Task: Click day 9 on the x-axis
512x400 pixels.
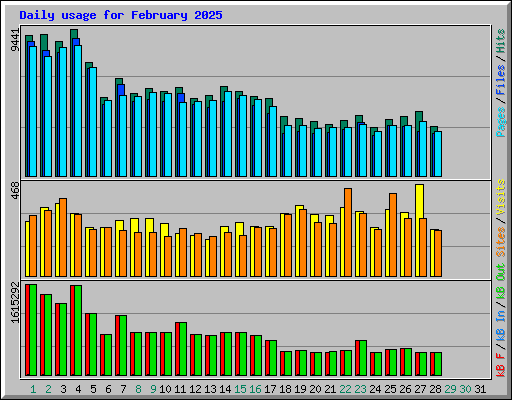Action: [153, 389]
